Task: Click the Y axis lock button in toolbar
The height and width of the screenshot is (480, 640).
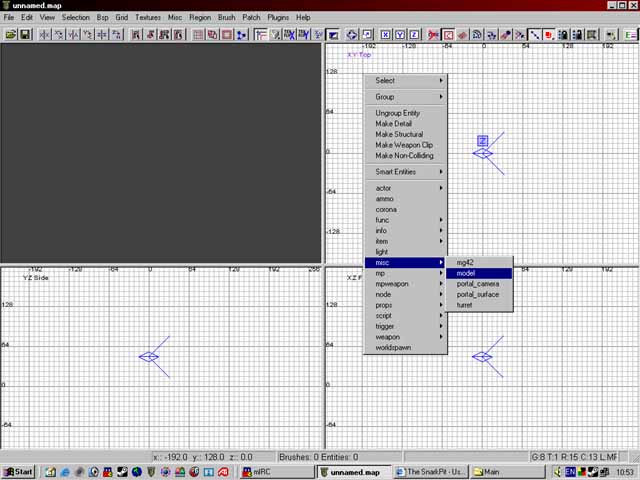Action: 400,34
